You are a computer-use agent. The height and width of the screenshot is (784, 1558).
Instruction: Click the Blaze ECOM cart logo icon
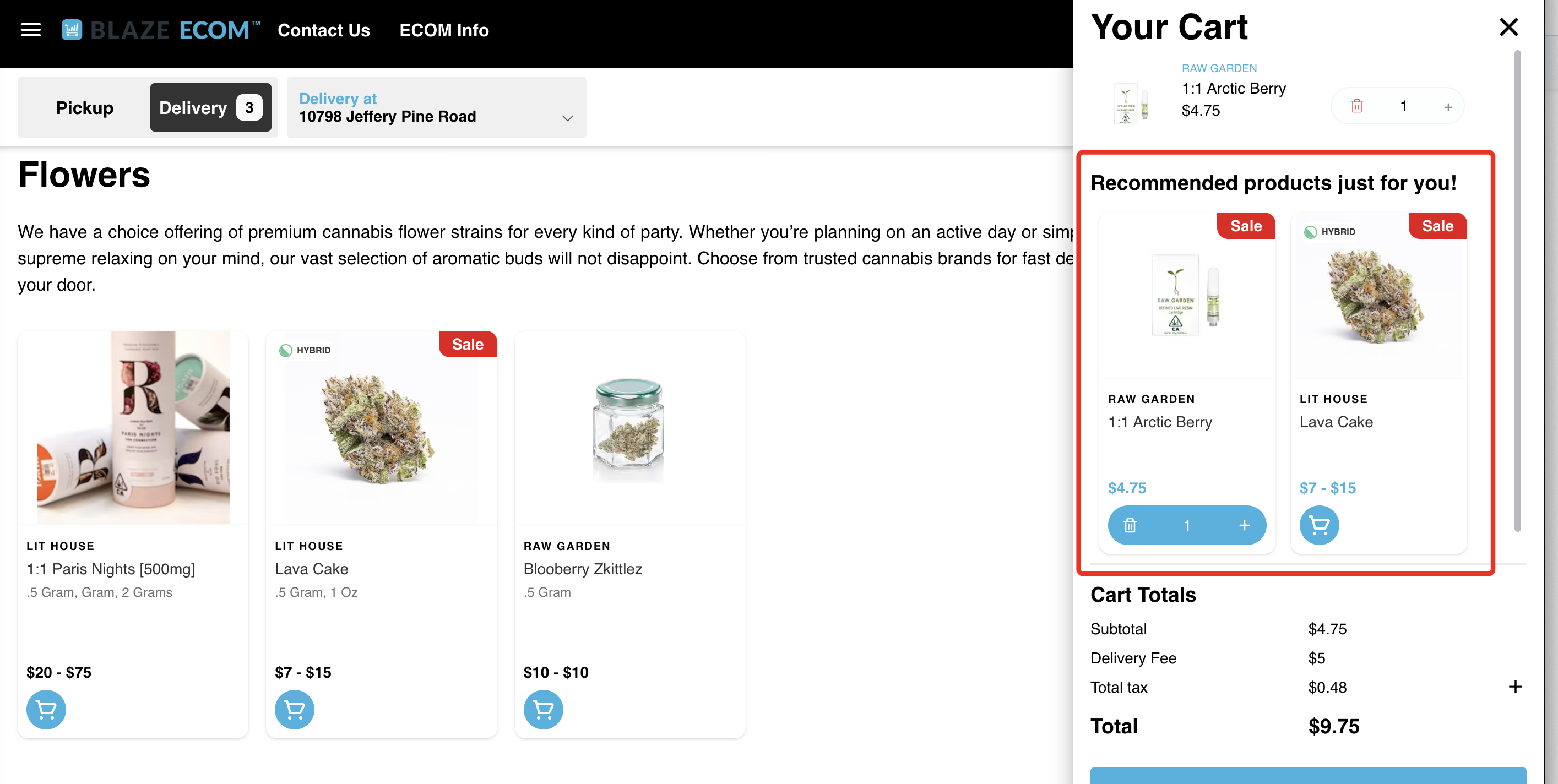click(72, 29)
